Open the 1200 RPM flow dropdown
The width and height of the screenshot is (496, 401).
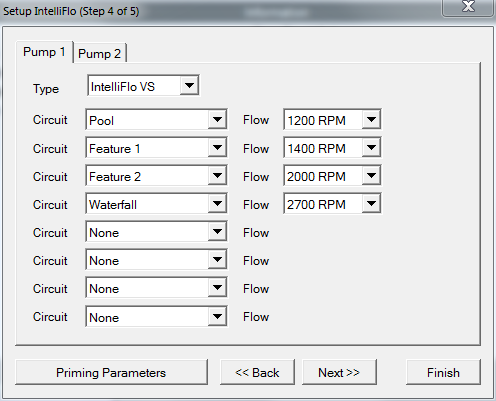point(332,120)
